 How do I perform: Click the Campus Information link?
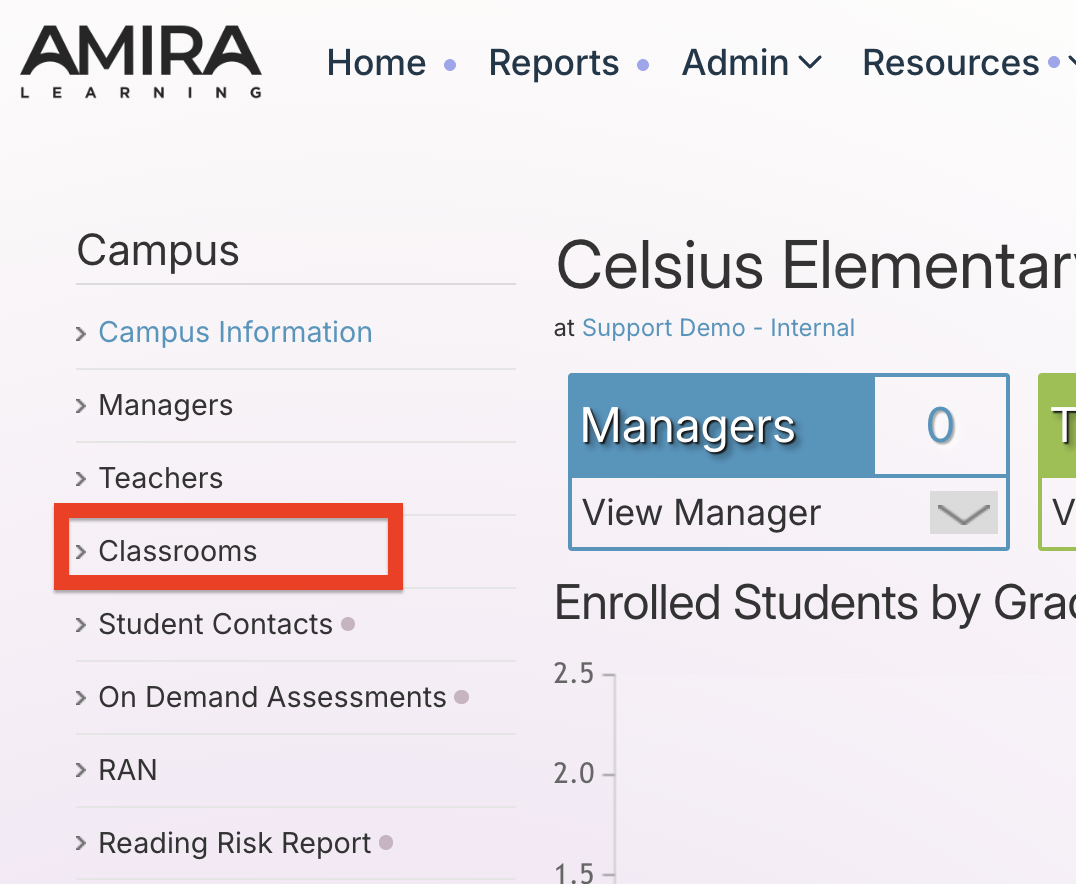pyautogui.click(x=235, y=332)
